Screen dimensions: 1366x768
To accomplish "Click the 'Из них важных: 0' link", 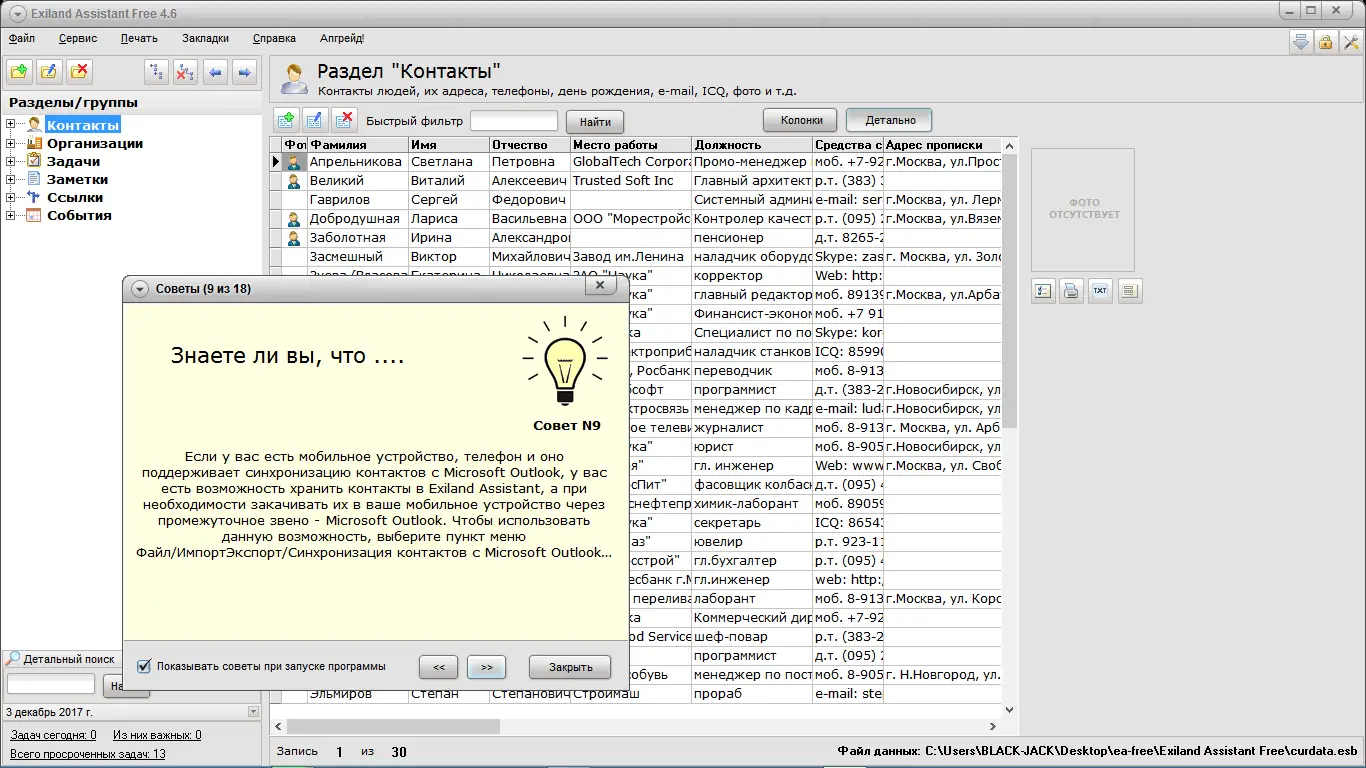I will (x=157, y=735).
